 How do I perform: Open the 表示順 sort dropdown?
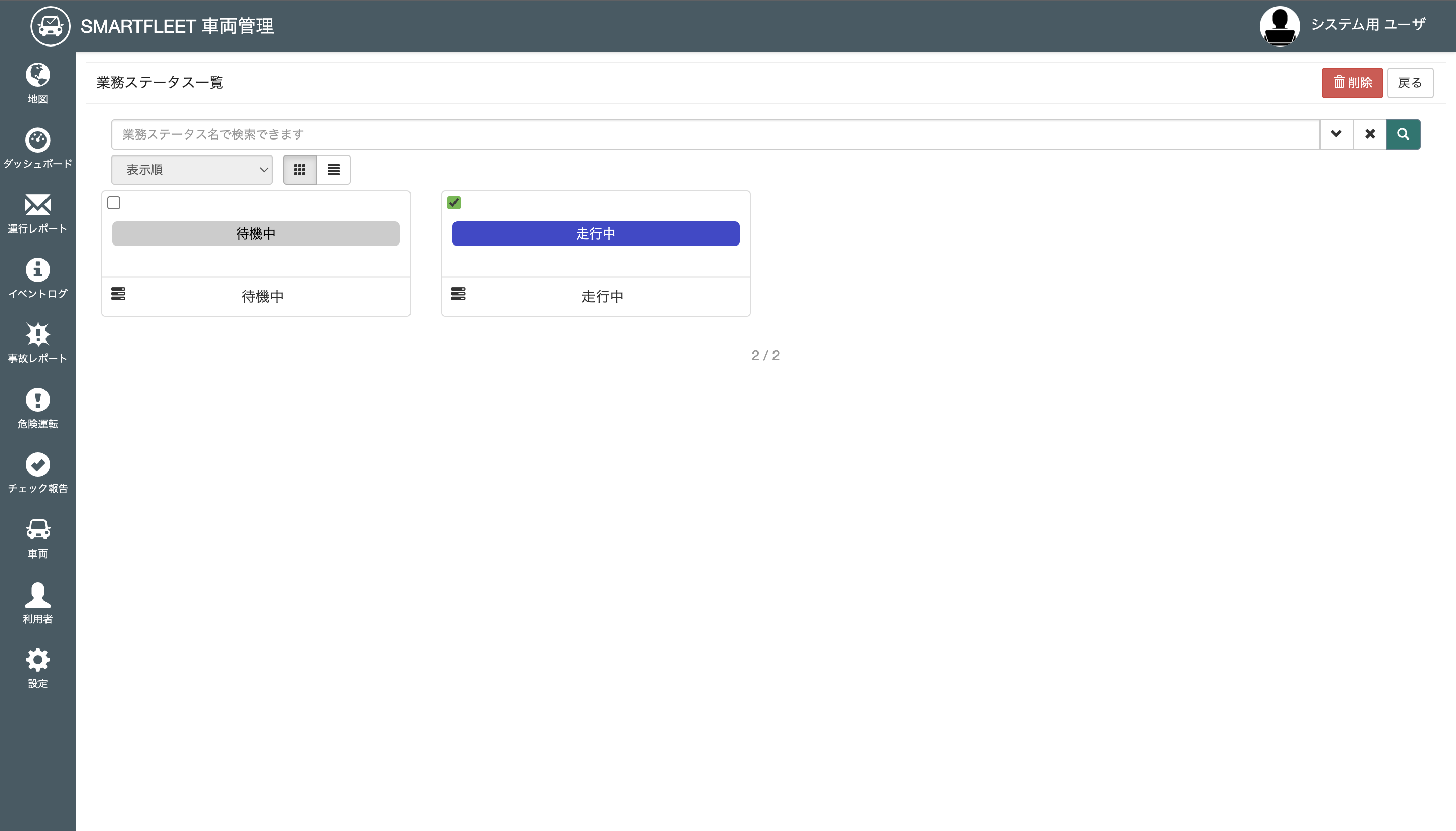192,169
